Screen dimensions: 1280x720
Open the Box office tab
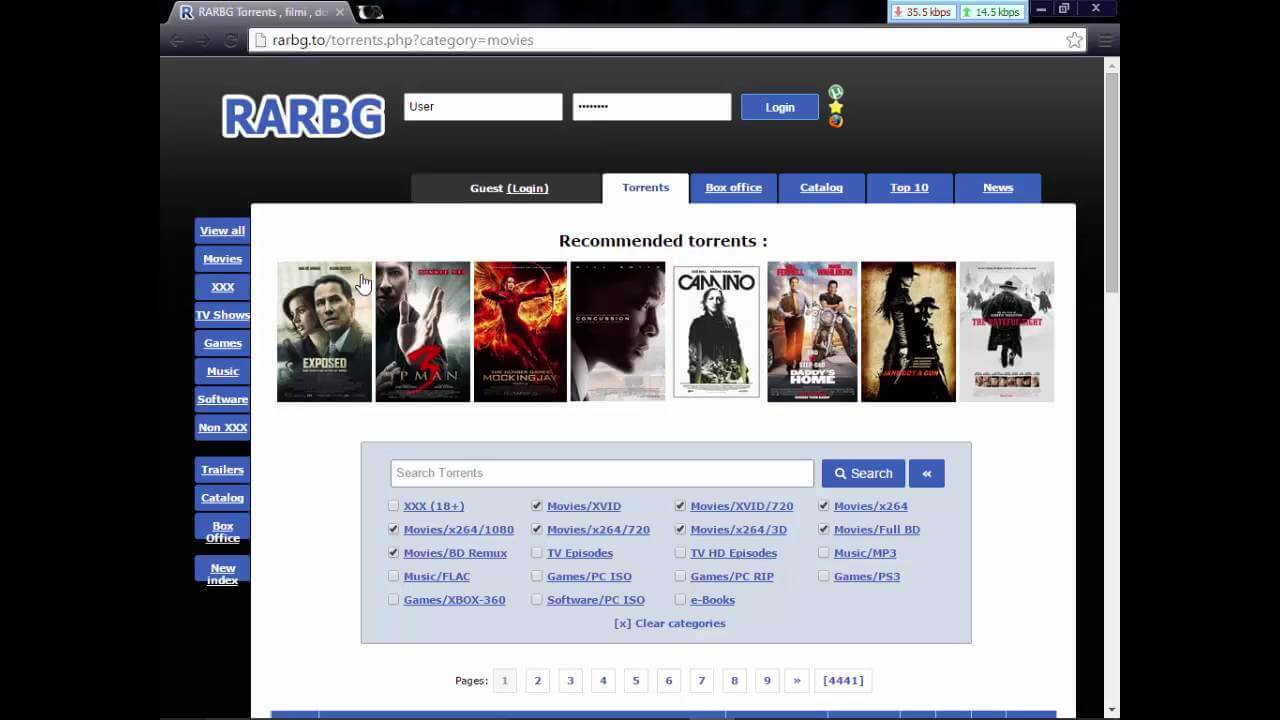point(733,188)
